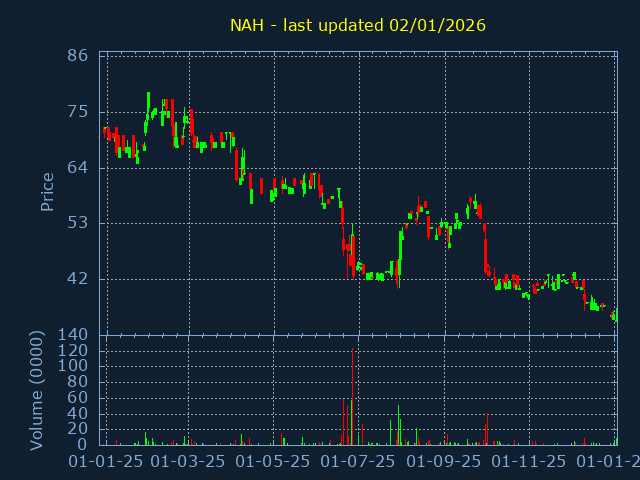This screenshot has height=480, width=640.
Task: Click the highest green candlestick peak near 79
Action: pyautogui.click(x=148, y=98)
